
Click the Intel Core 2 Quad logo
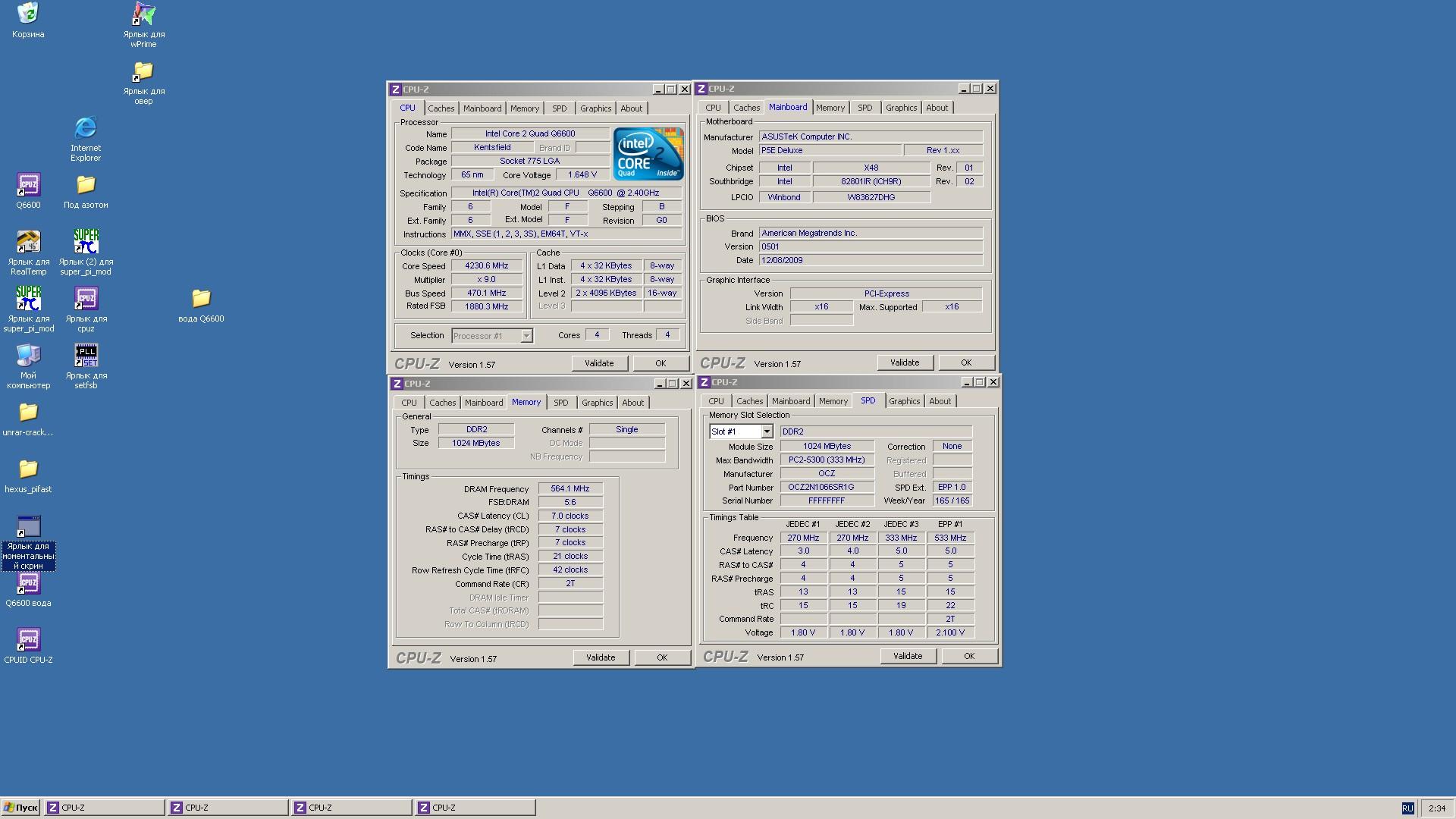tap(648, 154)
